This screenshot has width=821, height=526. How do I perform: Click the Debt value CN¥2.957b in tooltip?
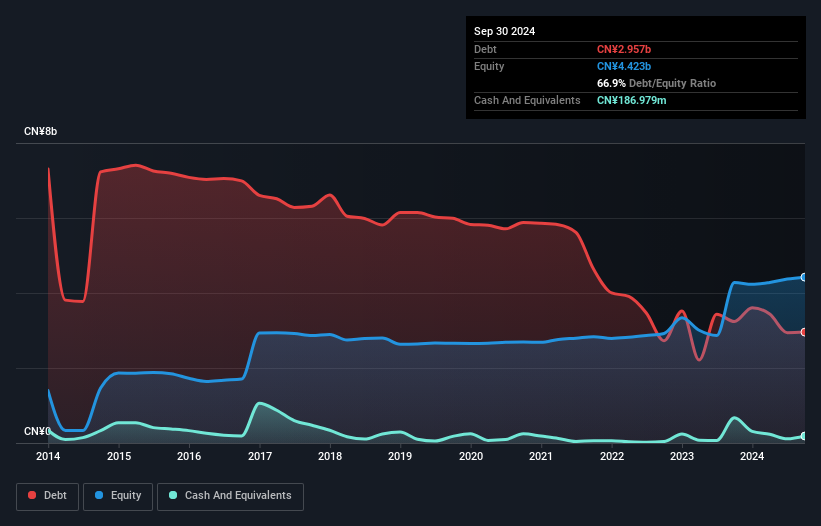(x=624, y=49)
